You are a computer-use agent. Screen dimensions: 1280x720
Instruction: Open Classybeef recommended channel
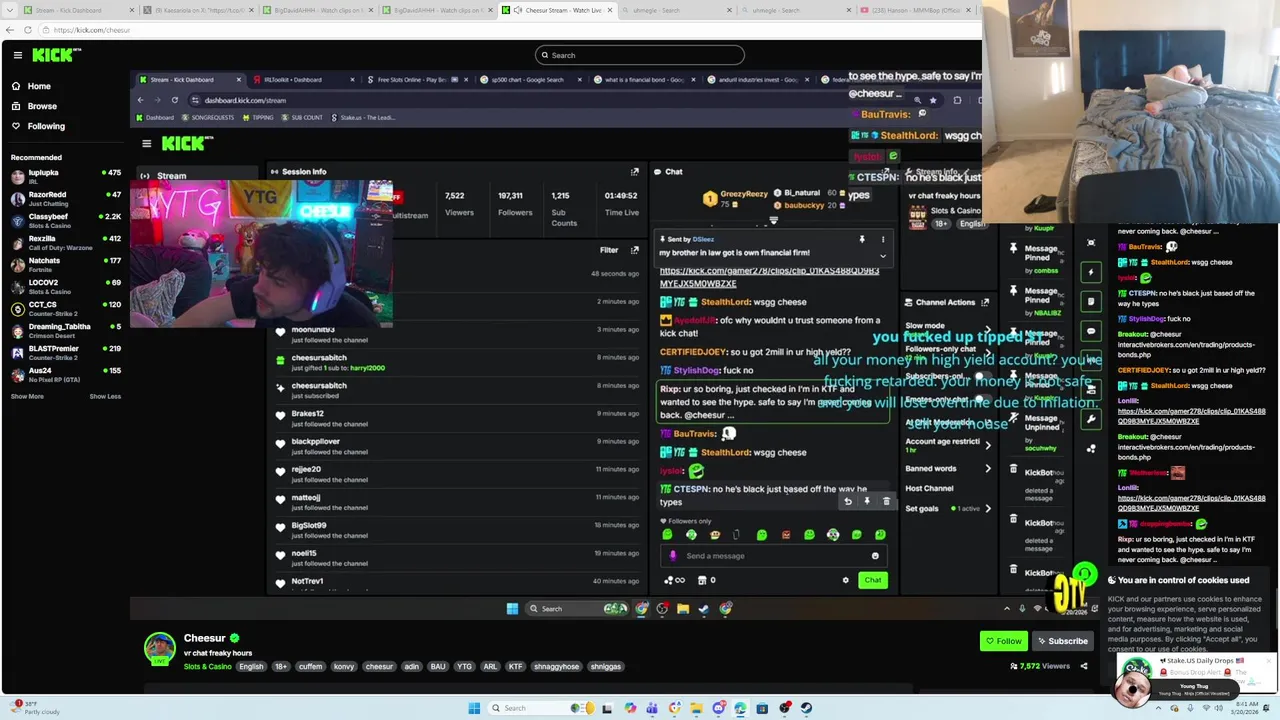65,221
